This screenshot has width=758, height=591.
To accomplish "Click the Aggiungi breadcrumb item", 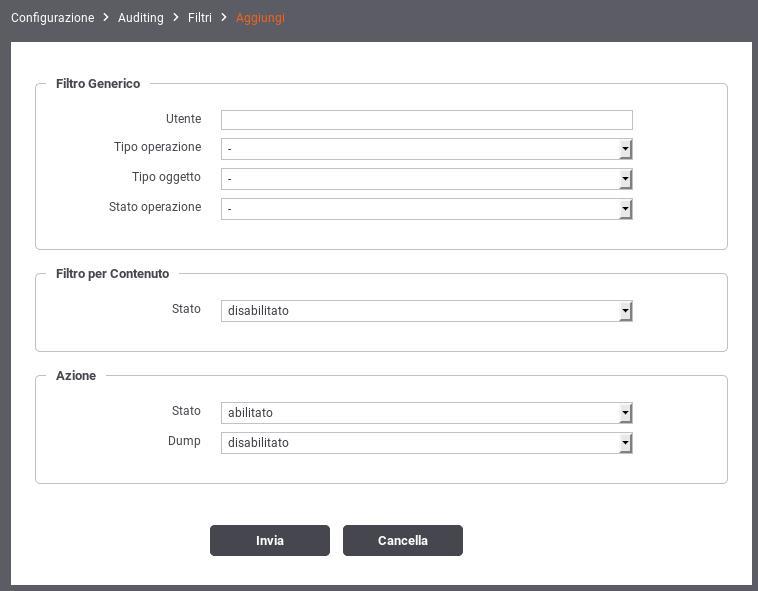I will (260, 18).
